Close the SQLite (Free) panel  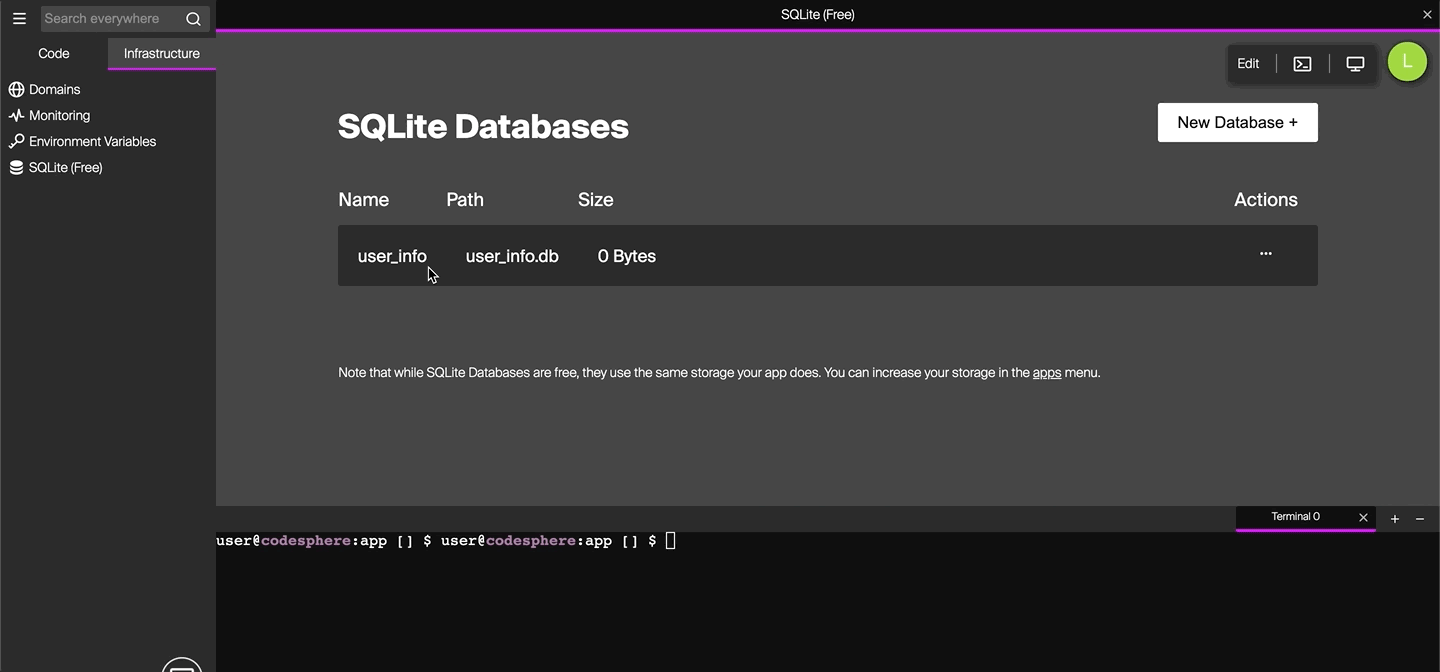(1427, 14)
